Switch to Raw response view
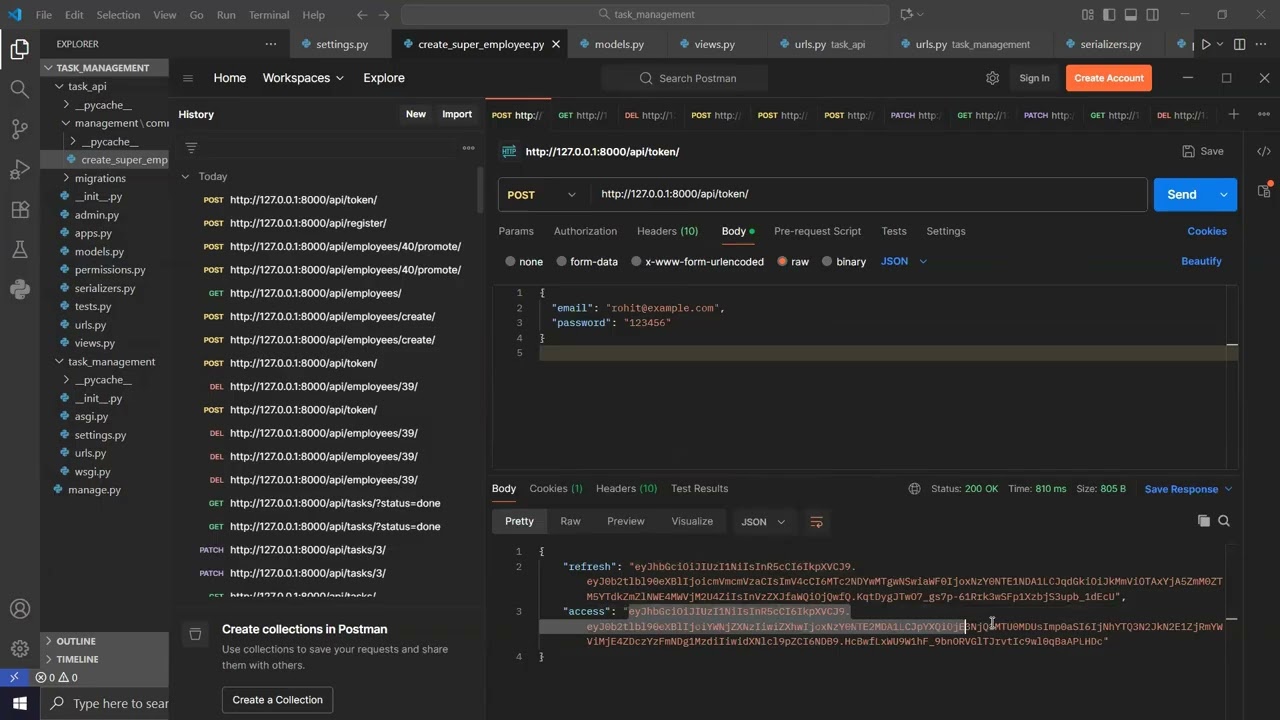This screenshot has height=720, width=1280. coord(570,521)
